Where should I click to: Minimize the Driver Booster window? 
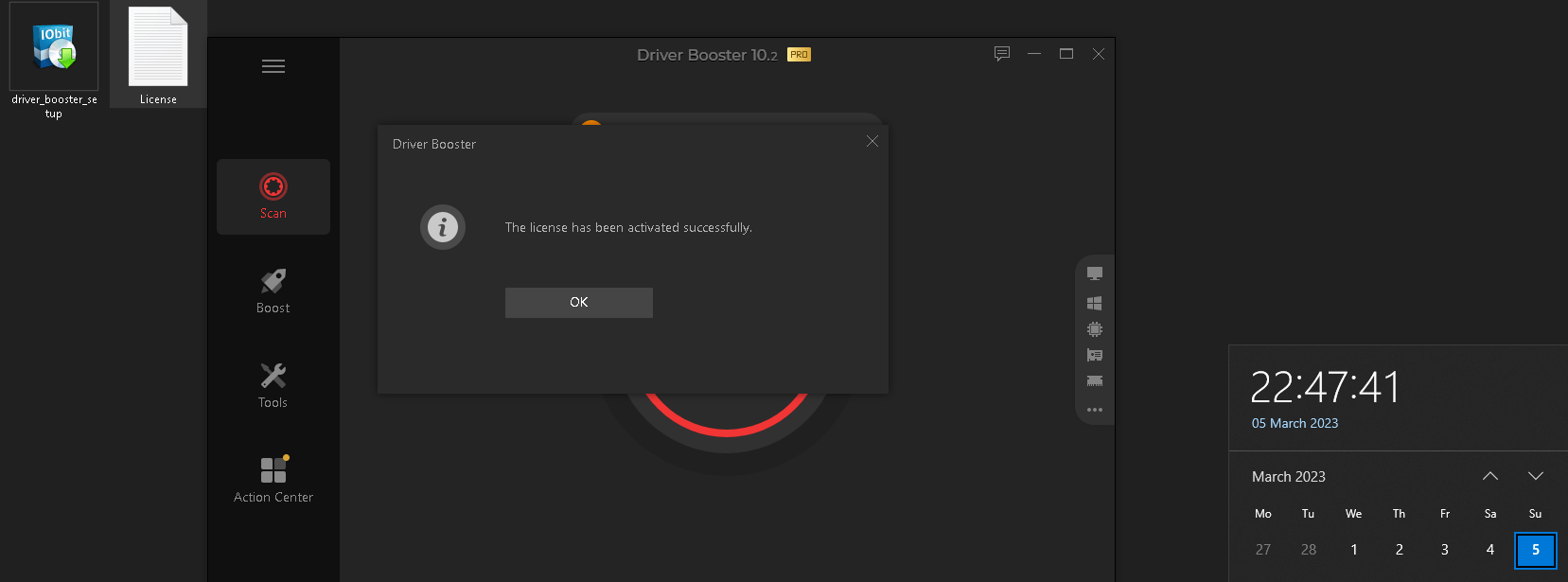pos(1034,54)
